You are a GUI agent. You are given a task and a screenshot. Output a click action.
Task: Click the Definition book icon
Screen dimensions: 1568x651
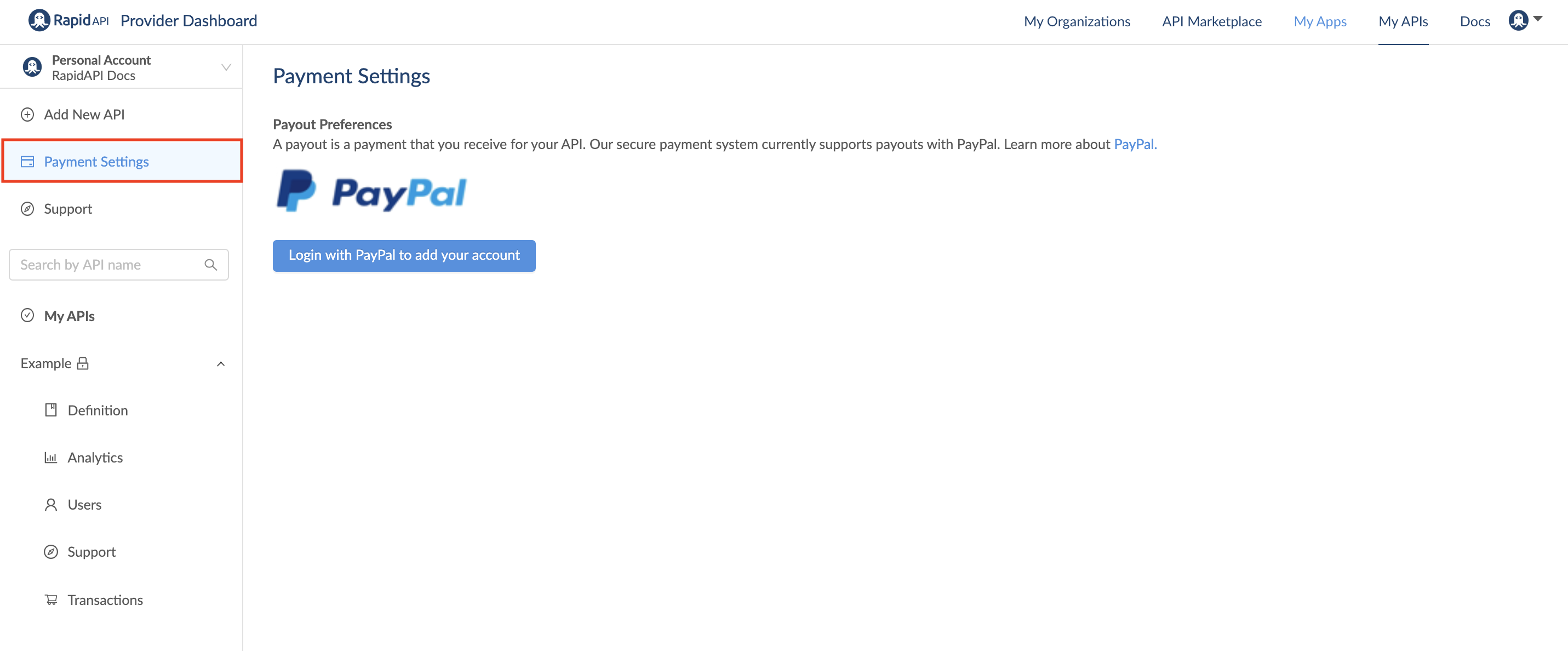tap(51, 410)
